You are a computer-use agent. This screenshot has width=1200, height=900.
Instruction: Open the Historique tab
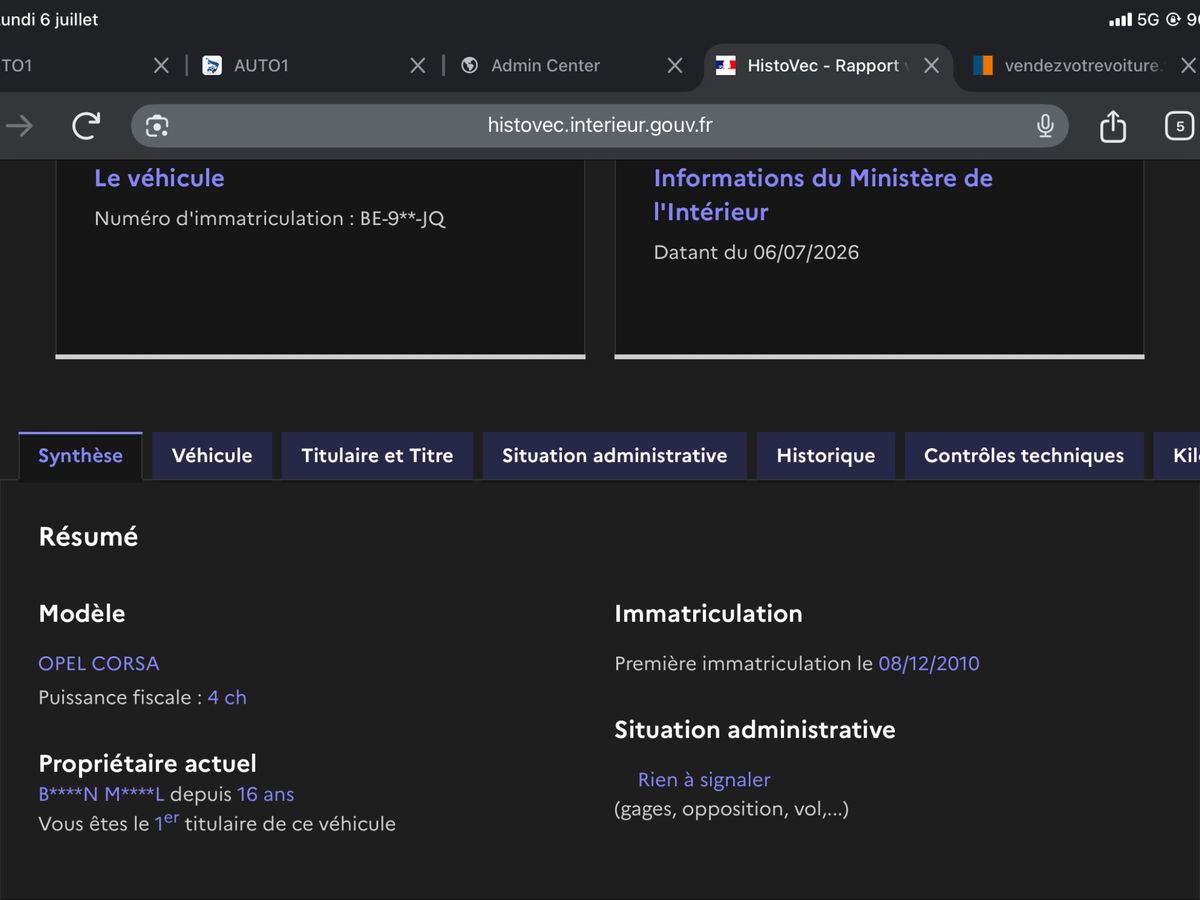826,456
